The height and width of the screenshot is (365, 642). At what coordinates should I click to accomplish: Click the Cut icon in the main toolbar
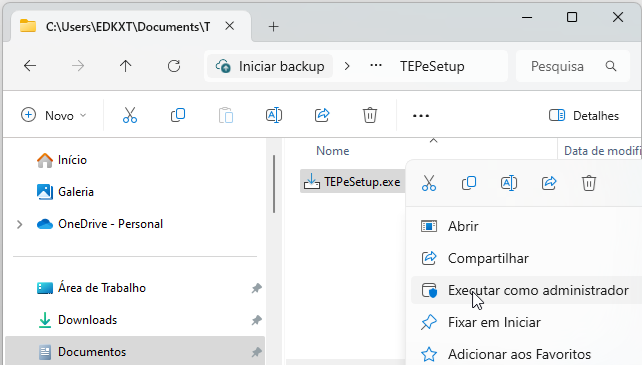130,116
